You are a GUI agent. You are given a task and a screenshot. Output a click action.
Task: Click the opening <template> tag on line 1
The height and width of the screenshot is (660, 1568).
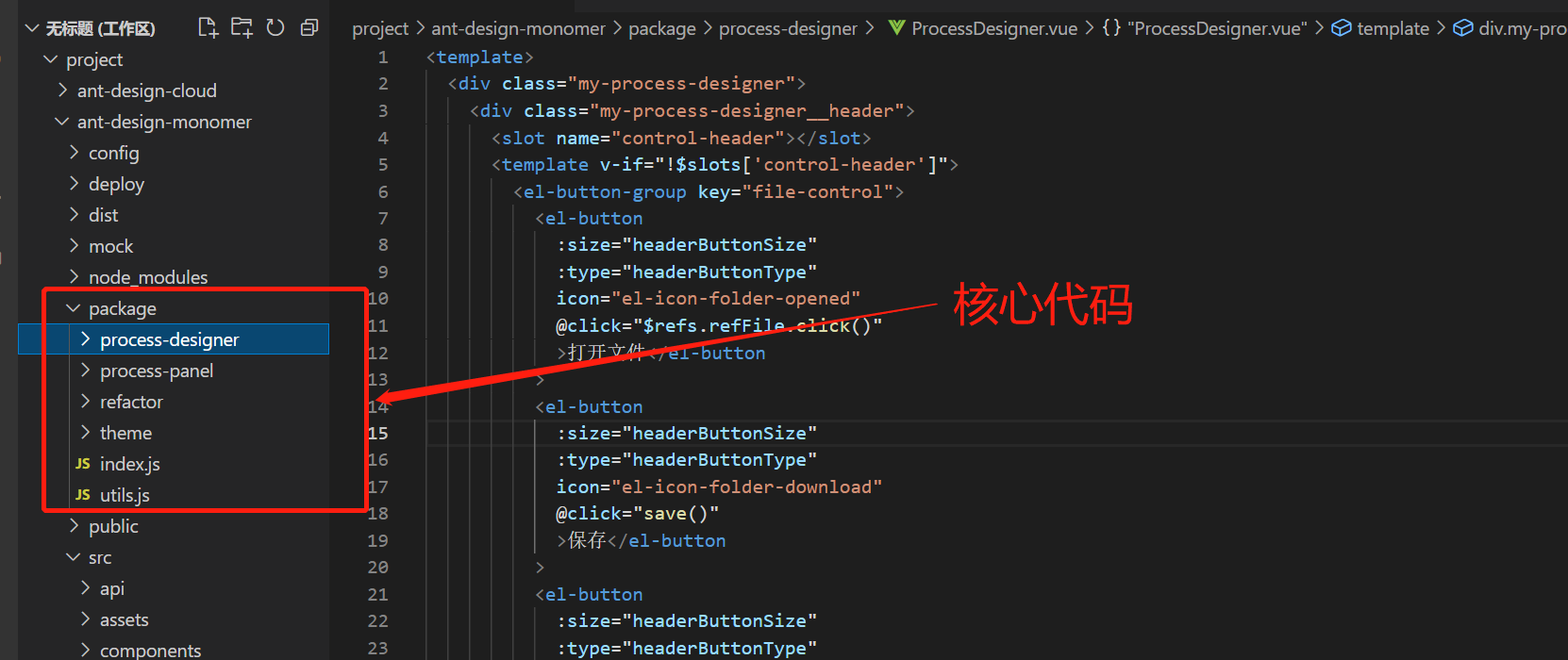coord(479,58)
